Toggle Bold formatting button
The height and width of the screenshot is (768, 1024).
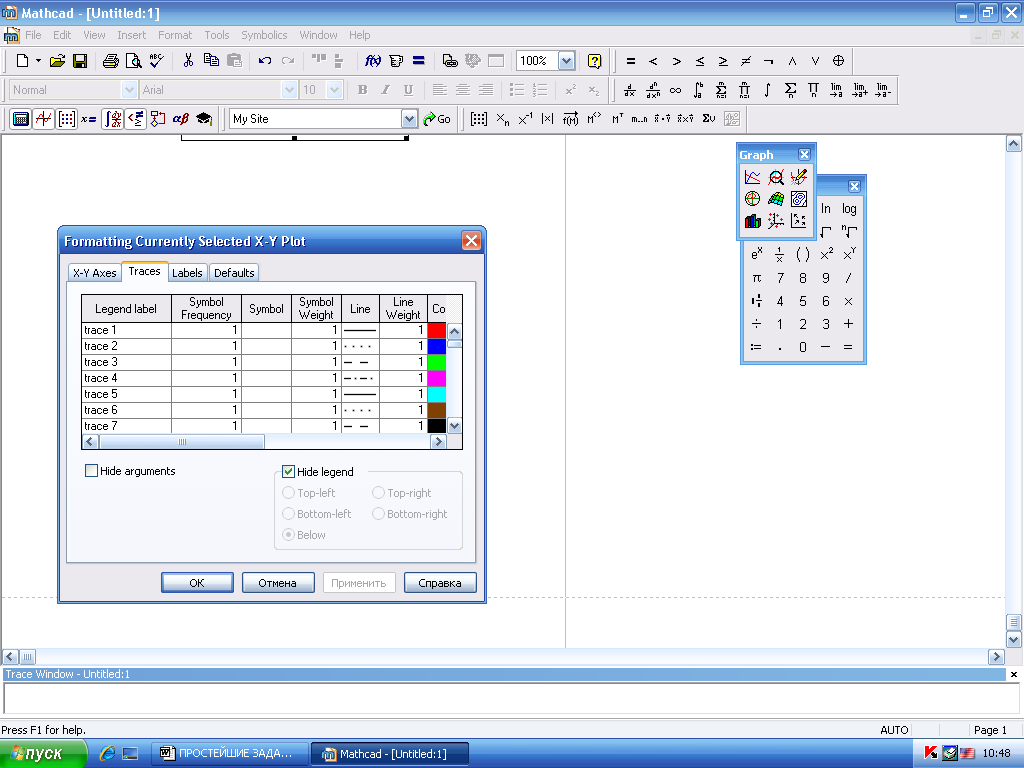[x=362, y=90]
